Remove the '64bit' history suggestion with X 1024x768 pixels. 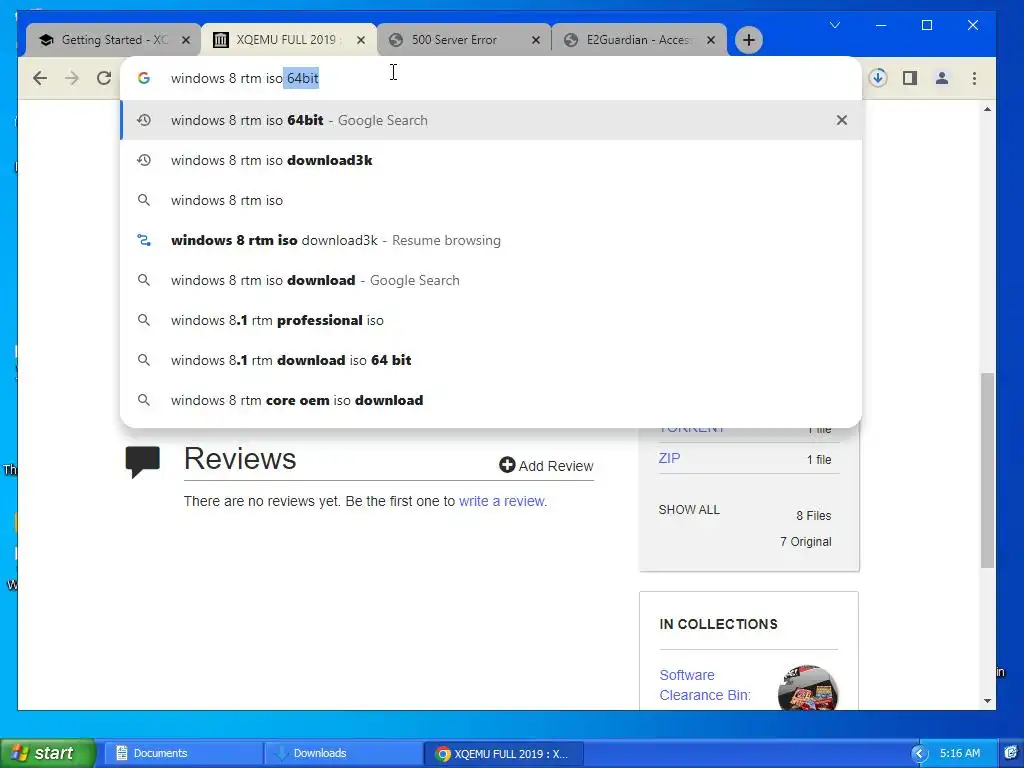(x=842, y=120)
